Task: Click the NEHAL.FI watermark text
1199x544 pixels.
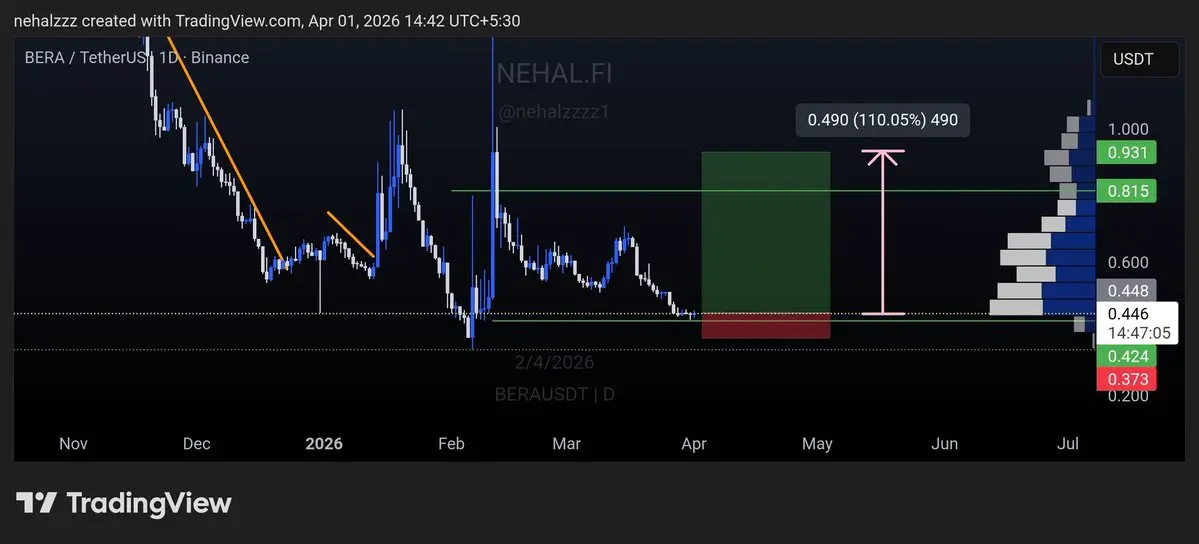Action: 554,74
